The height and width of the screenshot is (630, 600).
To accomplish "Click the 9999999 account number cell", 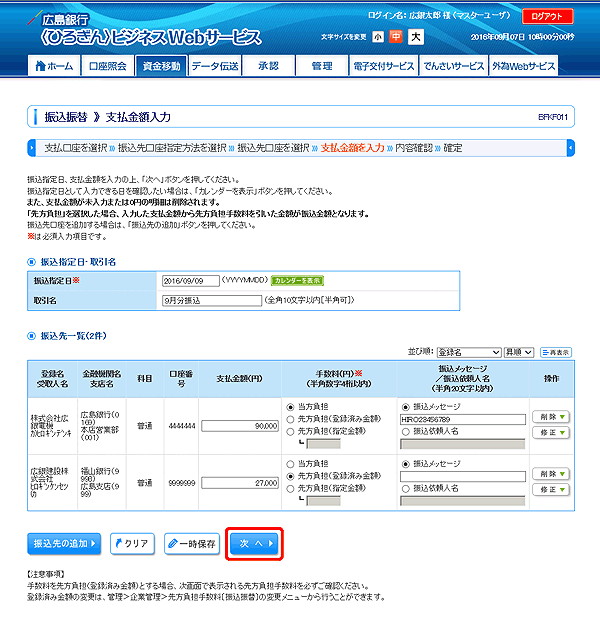I will pyautogui.click(x=182, y=483).
